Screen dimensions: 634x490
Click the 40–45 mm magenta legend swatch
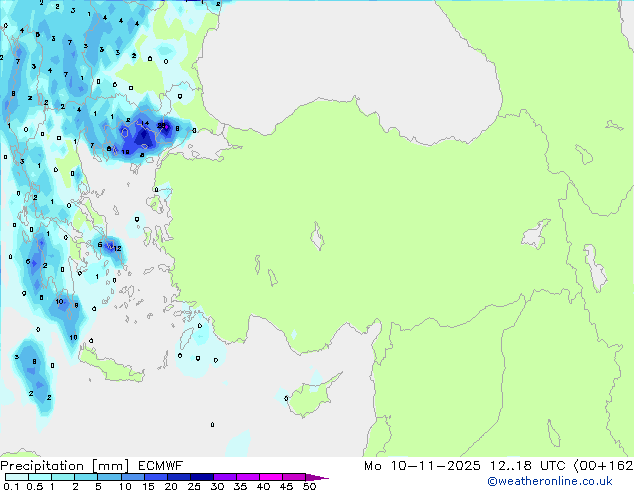coord(271,477)
